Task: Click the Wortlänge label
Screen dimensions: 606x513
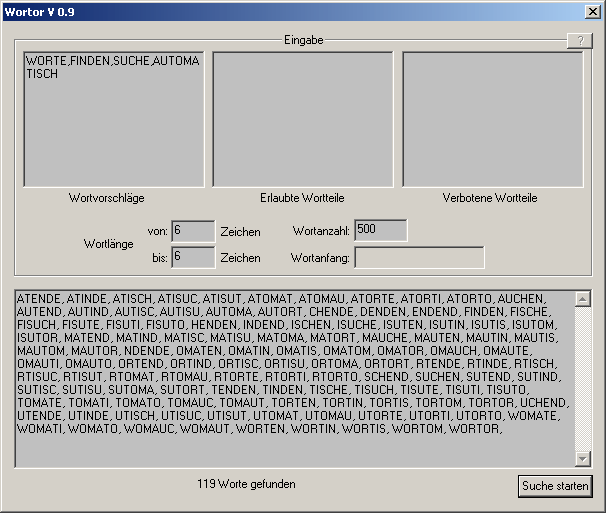Action: pos(108,244)
